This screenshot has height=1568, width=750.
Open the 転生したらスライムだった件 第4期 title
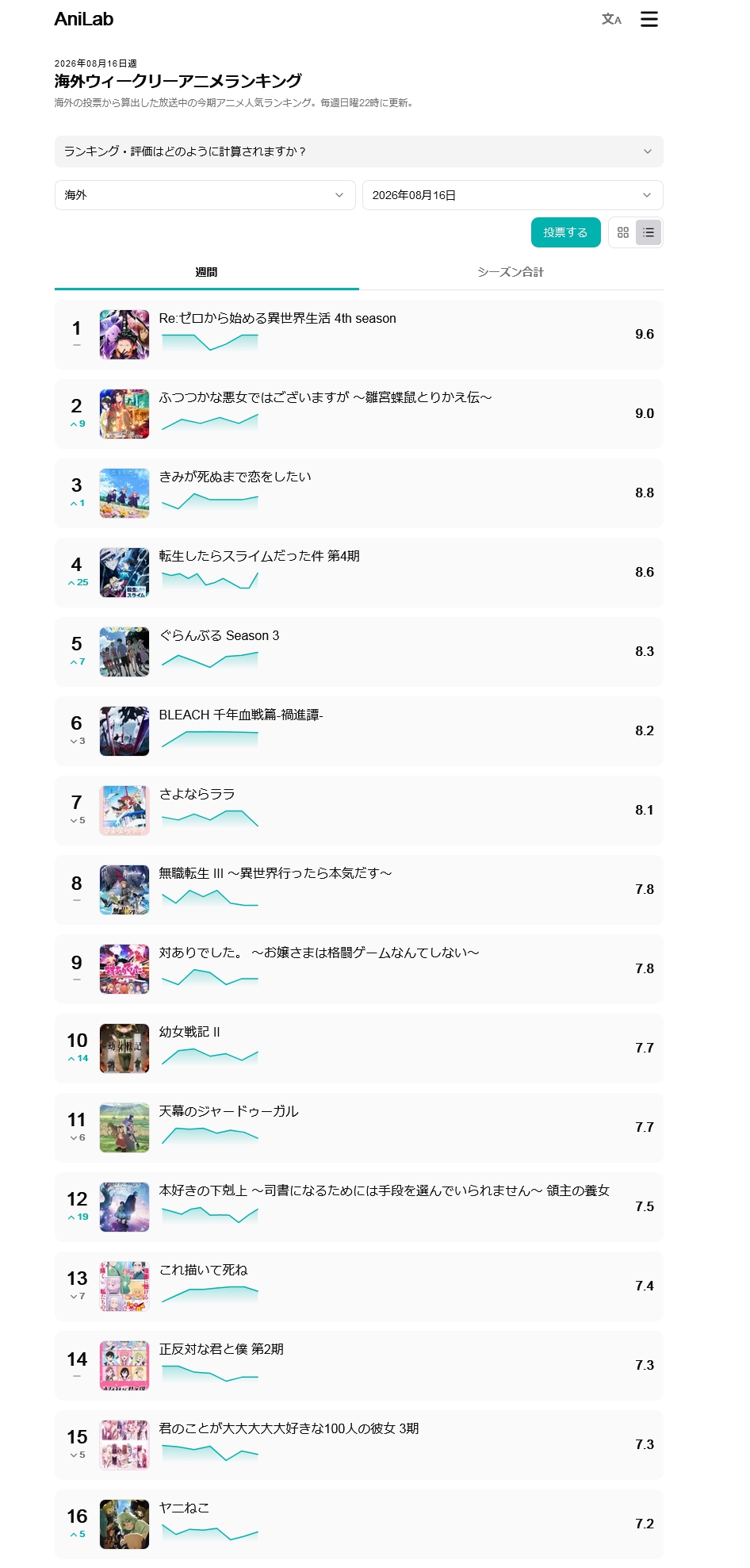(x=259, y=556)
